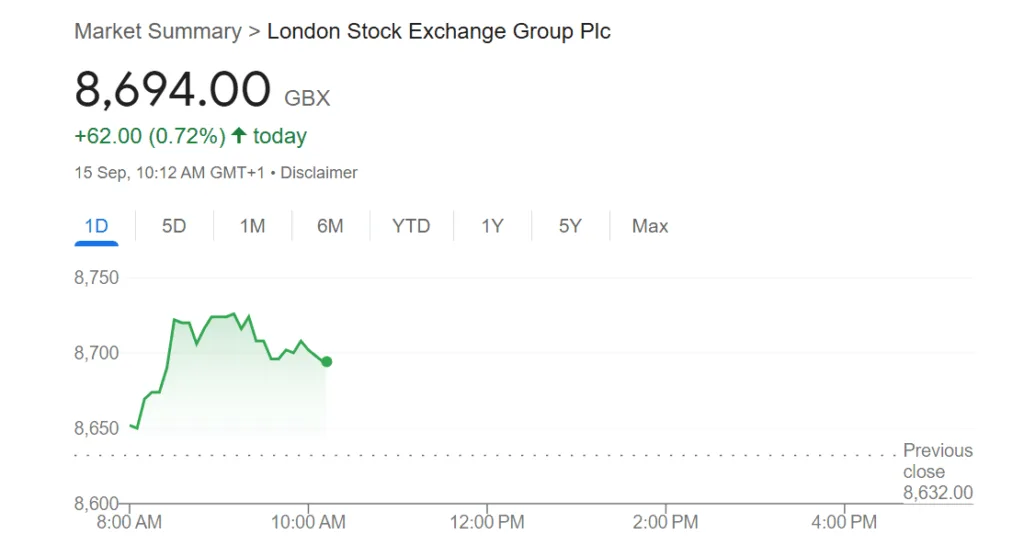
Task: Select the Max range tab
Action: (x=650, y=226)
